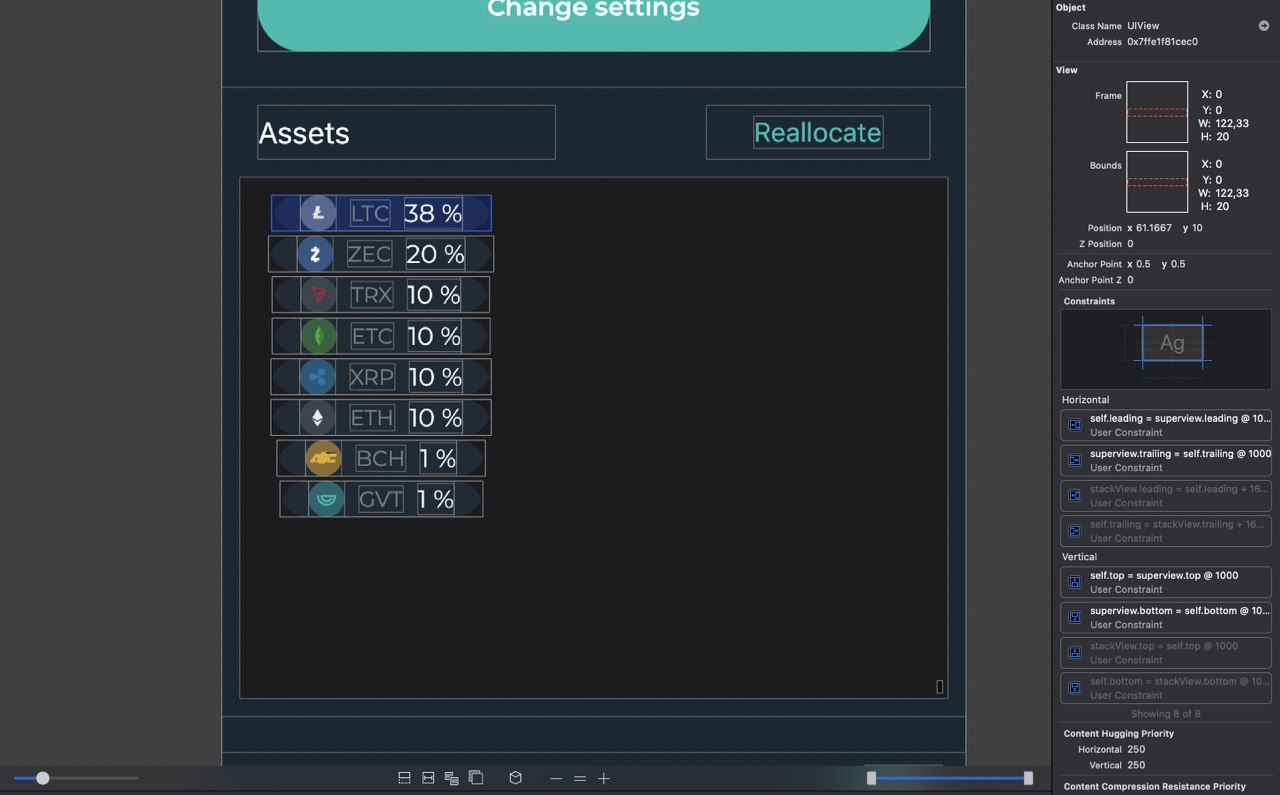The image size is (1280, 795).
Task: Open the self.leading = superview.leading constraint
Action: (1166, 425)
